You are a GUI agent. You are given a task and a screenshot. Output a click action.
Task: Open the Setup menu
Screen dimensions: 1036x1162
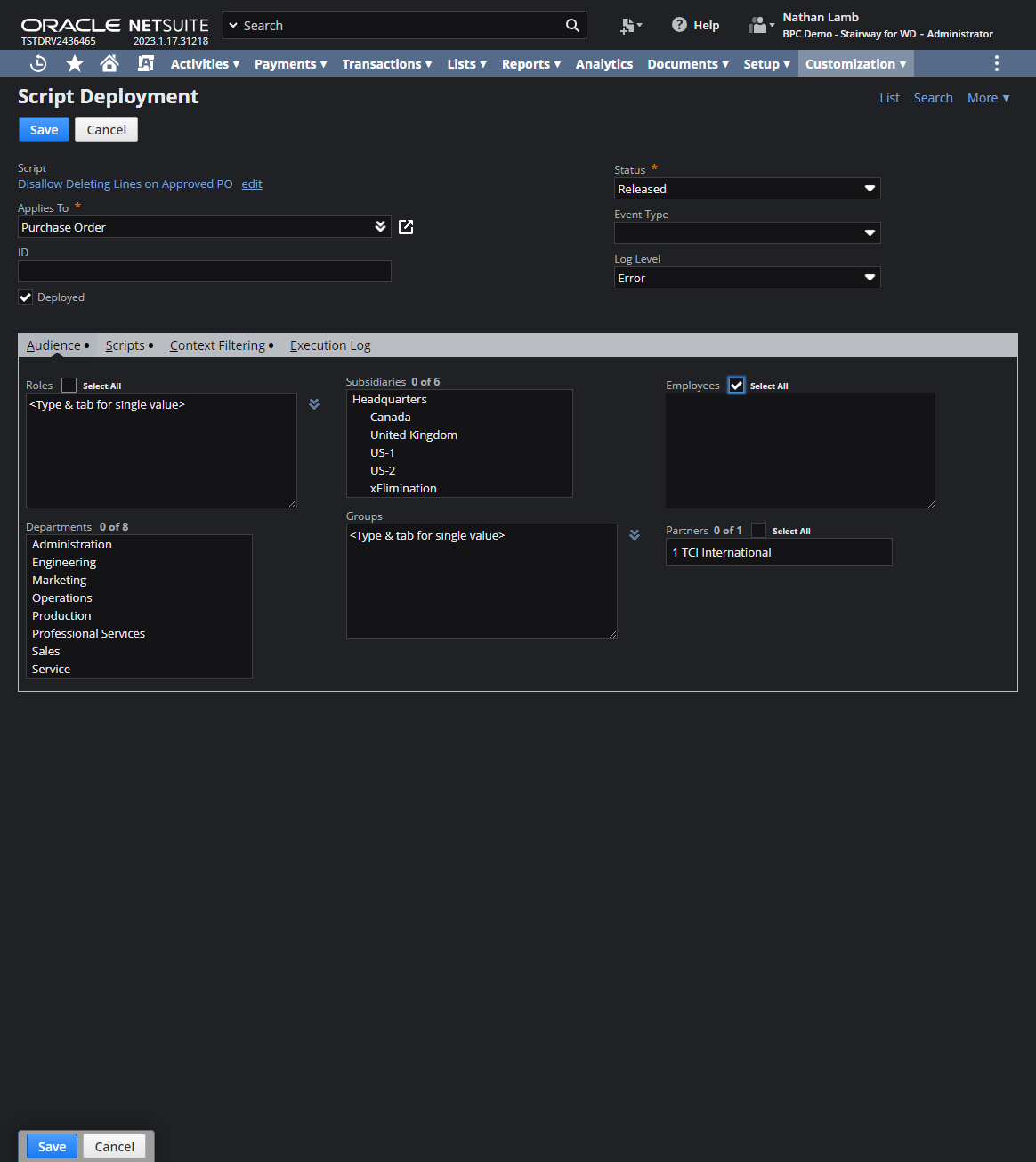coord(767,64)
